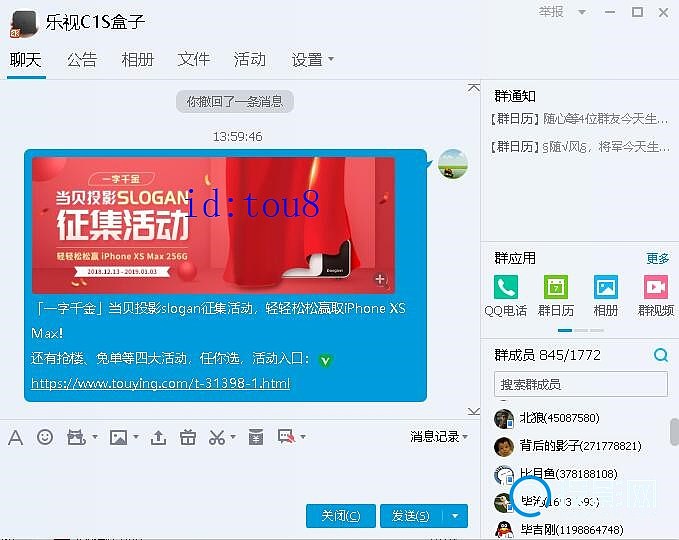Select member 北狼(45087580)

(x=559, y=418)
